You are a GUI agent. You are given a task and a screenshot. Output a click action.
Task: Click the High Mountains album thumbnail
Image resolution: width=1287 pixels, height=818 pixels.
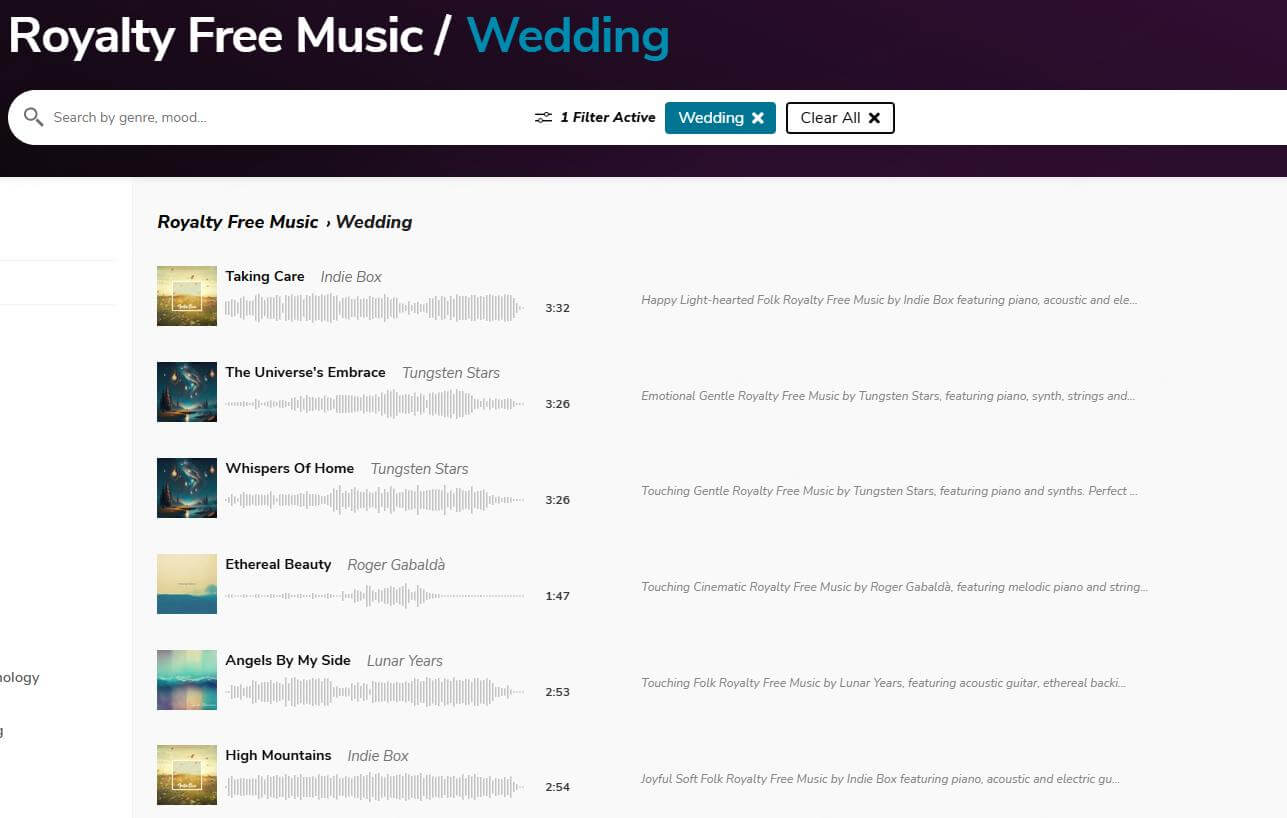186,774
